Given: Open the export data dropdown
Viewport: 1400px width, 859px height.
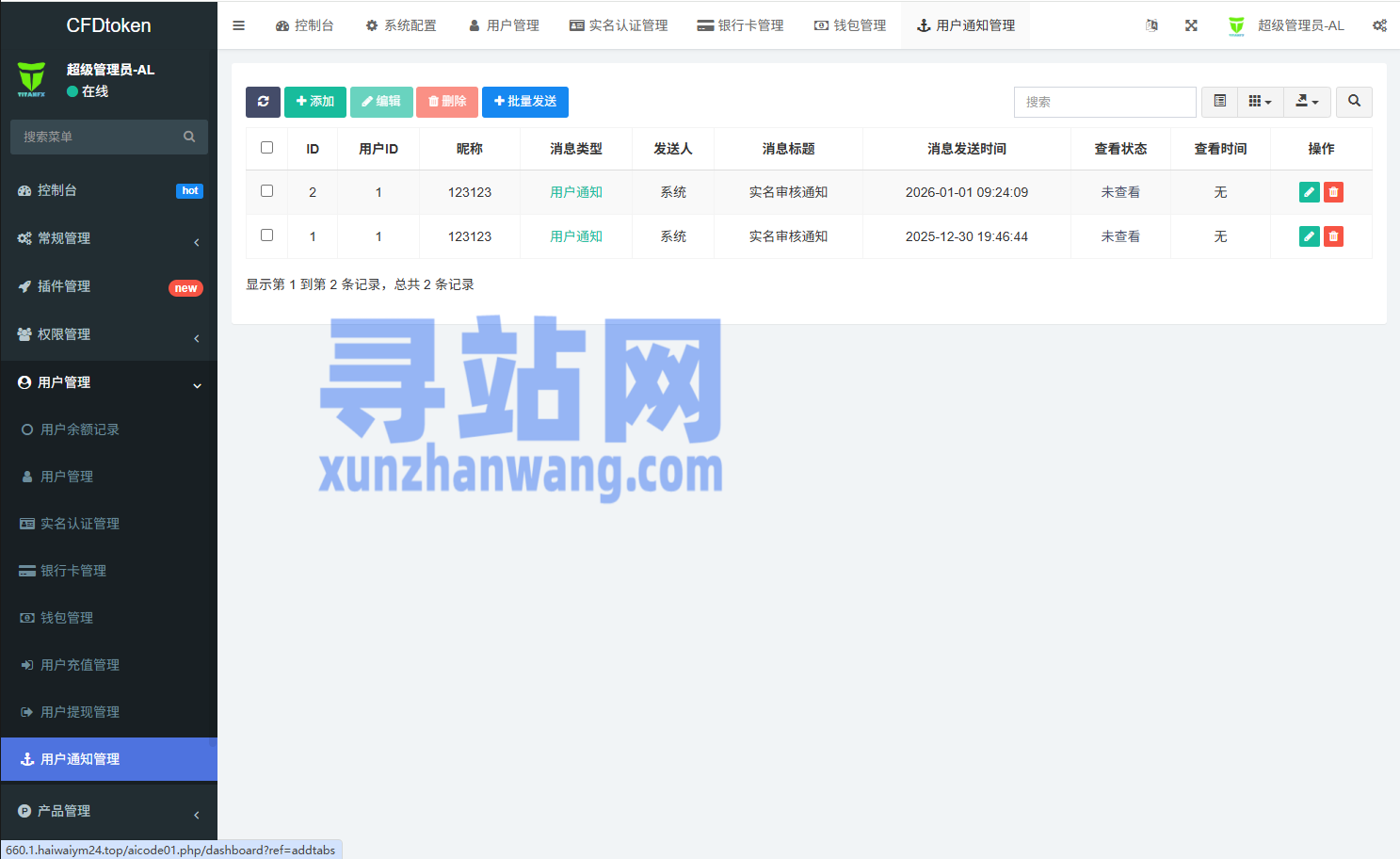Looking at the screenshot, I should (1307, 102).
